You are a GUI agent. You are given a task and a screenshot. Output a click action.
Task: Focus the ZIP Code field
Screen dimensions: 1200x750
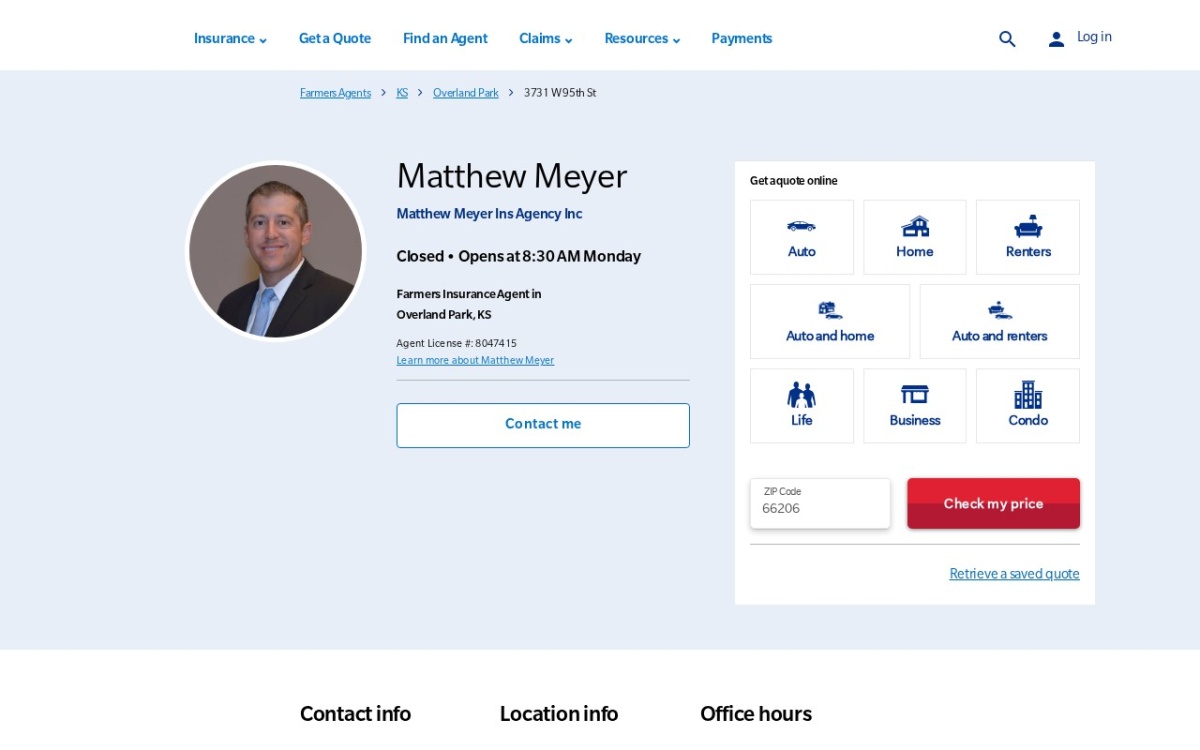[820, 503]
